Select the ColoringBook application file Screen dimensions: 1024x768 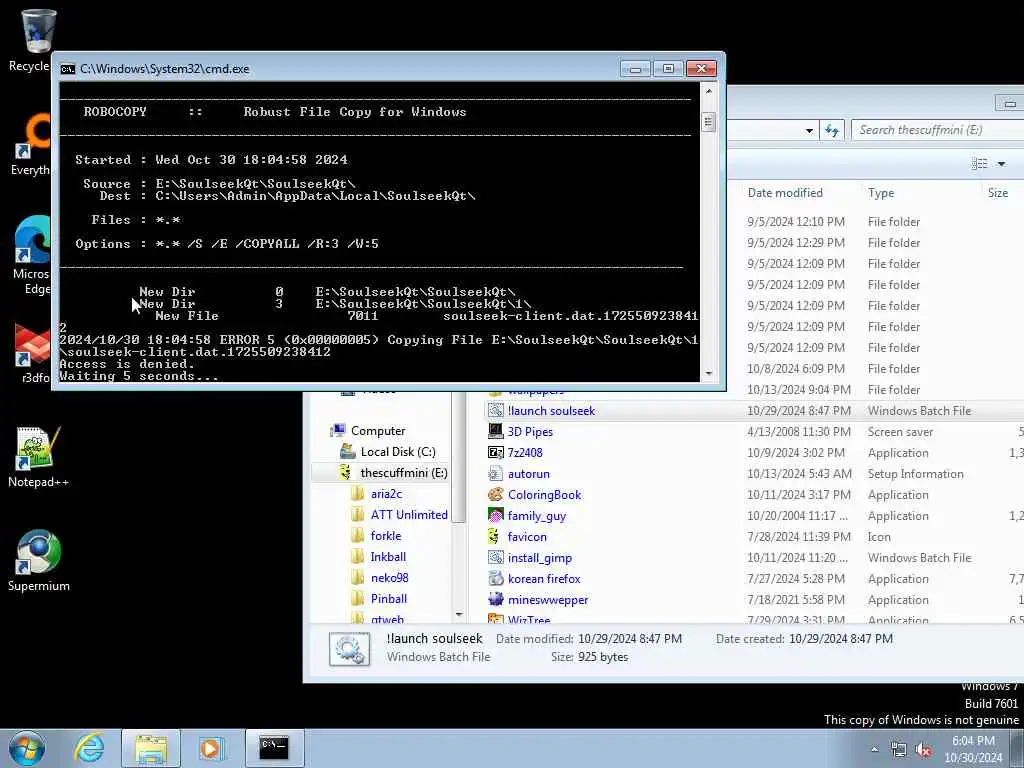click(x=545, y=494)
